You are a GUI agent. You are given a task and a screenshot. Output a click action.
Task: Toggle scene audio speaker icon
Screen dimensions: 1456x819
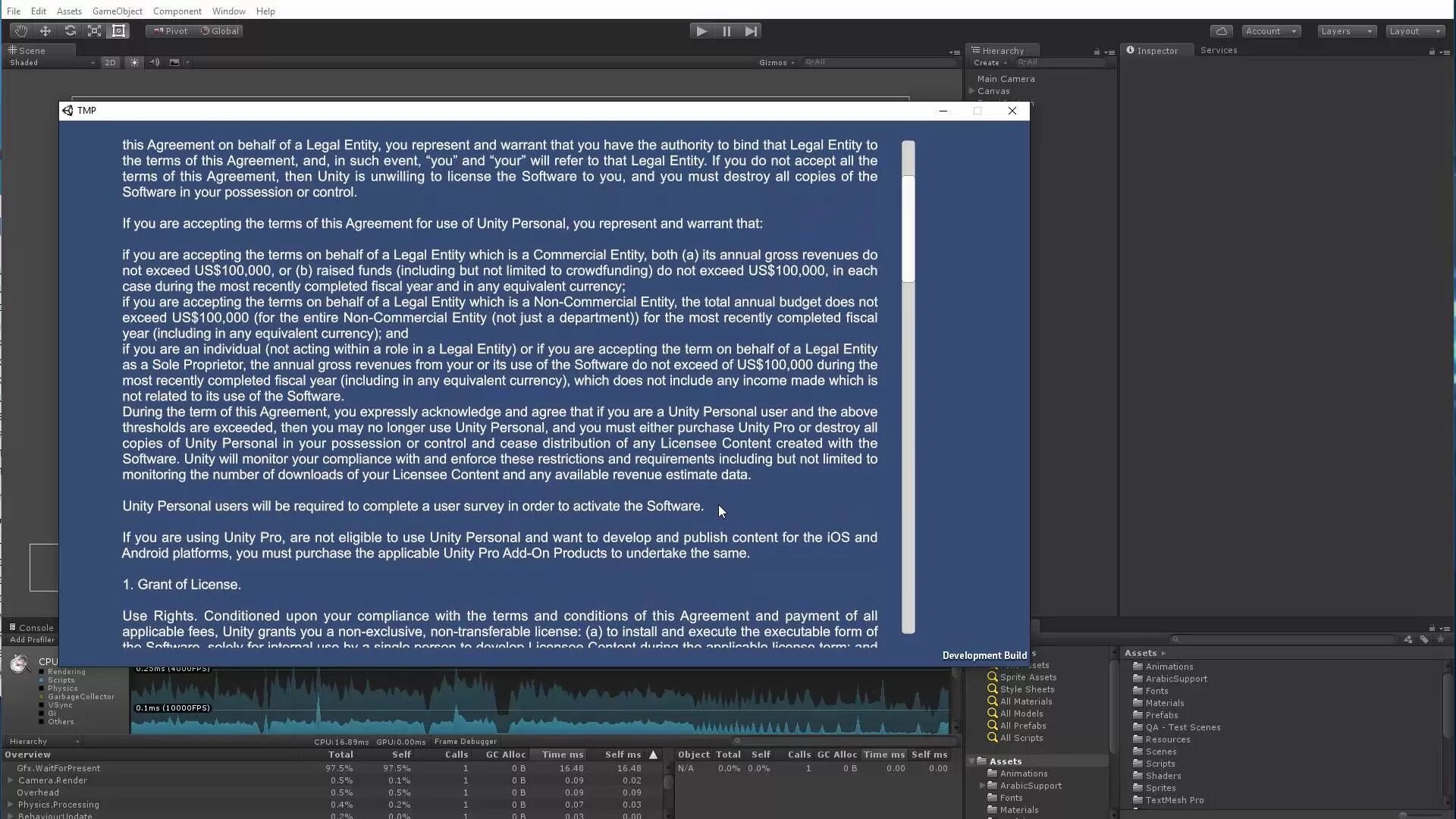155,63
